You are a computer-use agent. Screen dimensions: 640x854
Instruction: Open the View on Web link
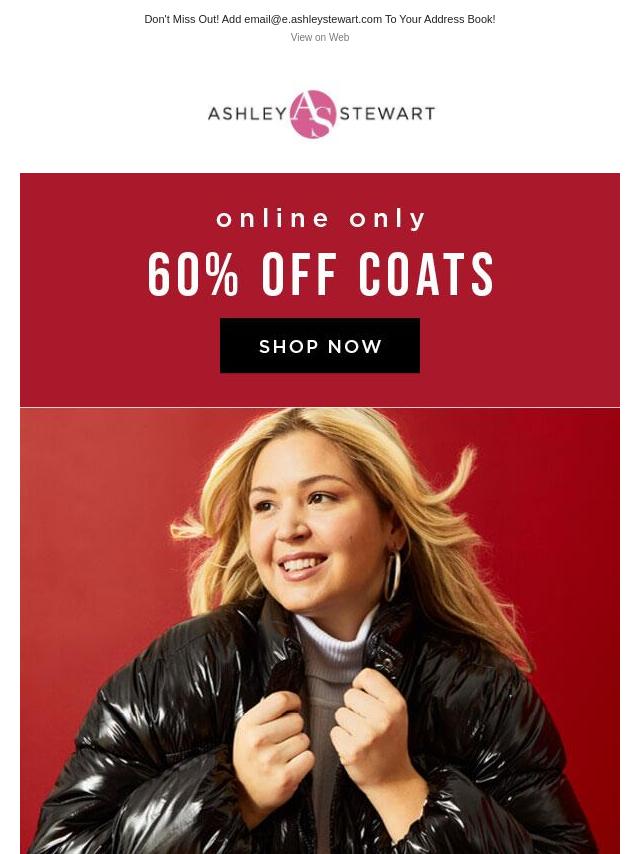[320, 37]
